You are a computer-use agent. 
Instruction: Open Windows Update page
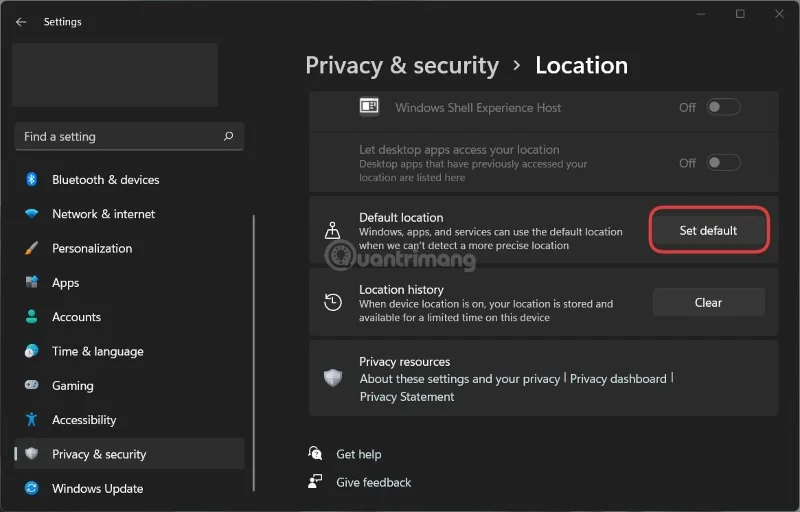pyautogui.click(x=129, y=488)
